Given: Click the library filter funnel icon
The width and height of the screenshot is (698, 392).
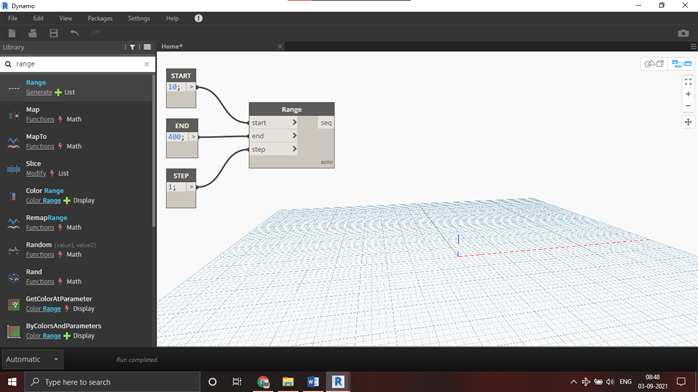Looking at the screenshot, I should 133,47.
